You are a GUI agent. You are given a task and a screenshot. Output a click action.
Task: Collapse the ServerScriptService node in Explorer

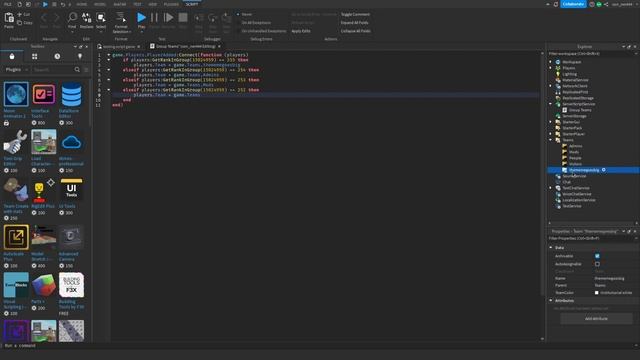[551, 104]
